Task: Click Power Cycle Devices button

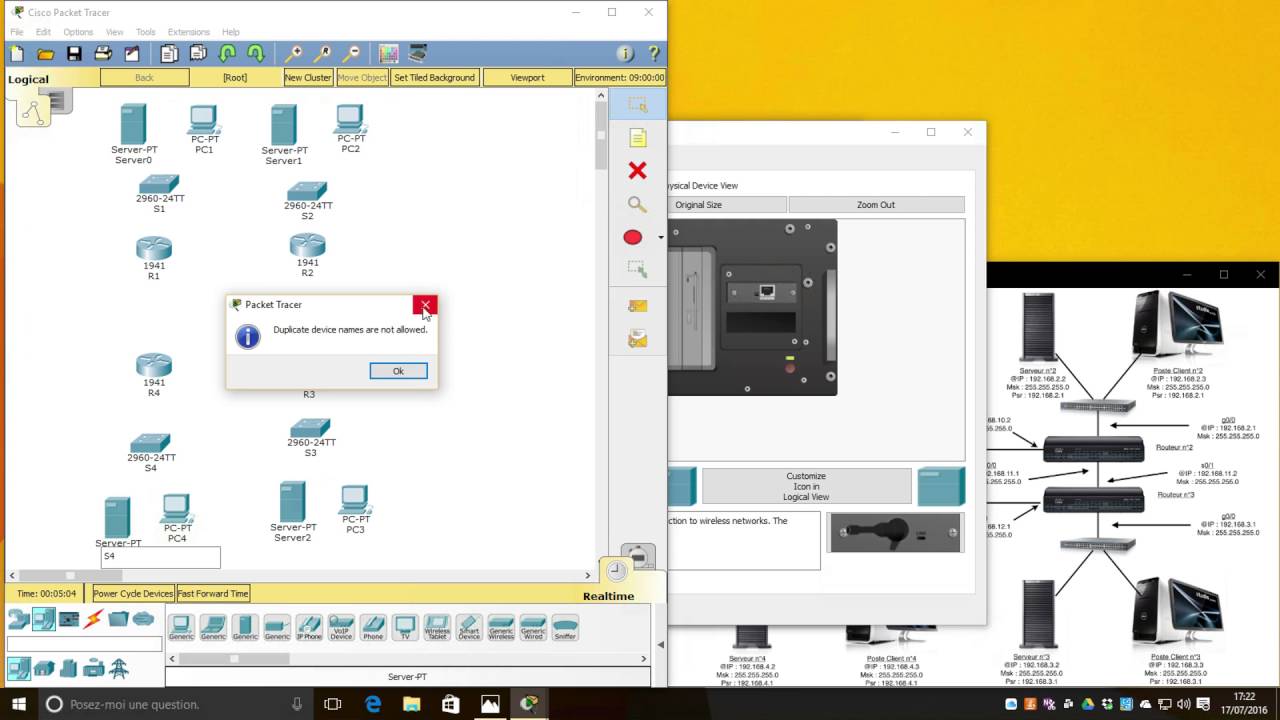Action: (x=133, y=594)
